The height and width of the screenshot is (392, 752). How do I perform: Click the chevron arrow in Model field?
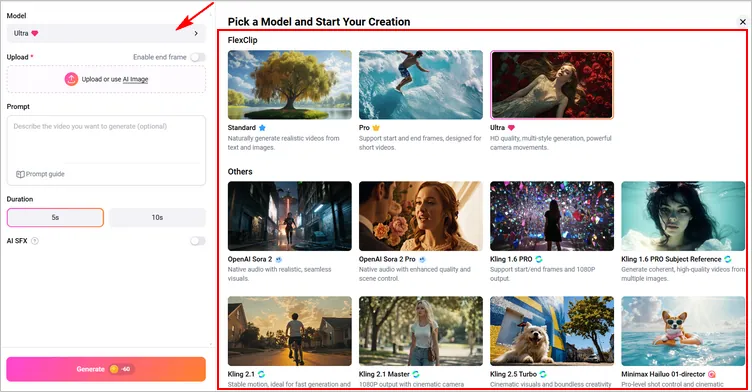point(196,34)
